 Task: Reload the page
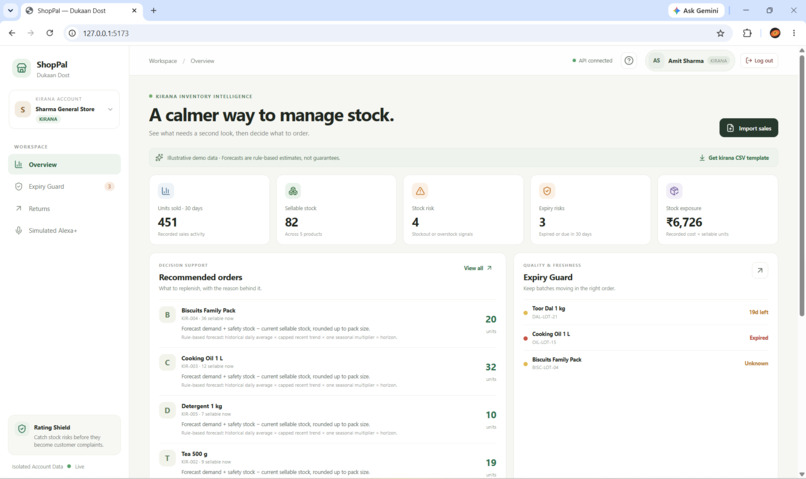pos(49,33)
